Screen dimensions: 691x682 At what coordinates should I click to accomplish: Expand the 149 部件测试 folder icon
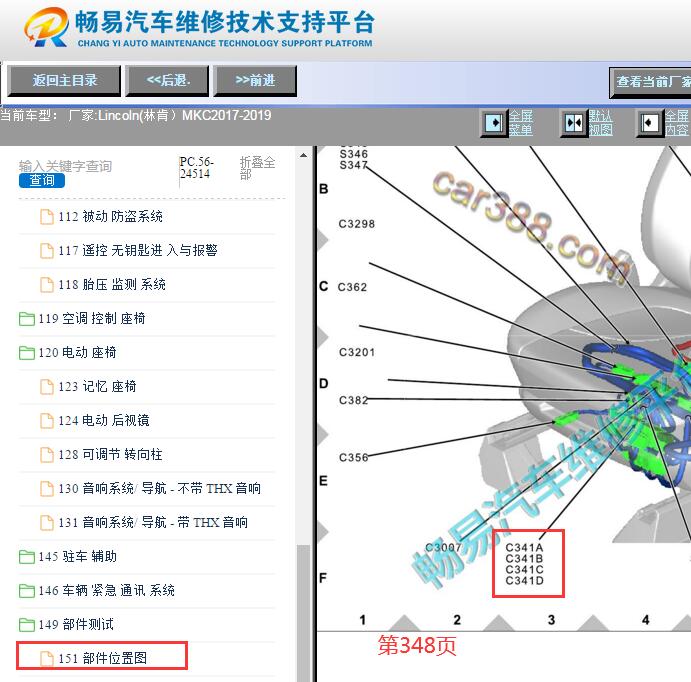(27, 624)
